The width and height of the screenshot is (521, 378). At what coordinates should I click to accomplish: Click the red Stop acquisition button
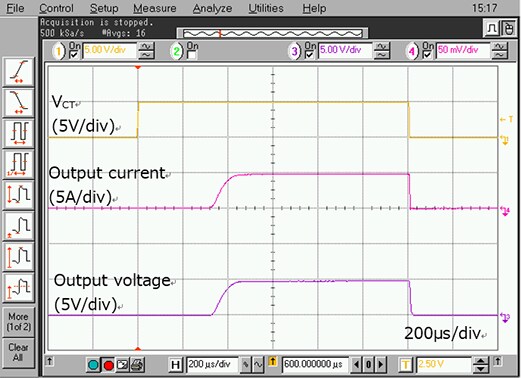[108, 365]
